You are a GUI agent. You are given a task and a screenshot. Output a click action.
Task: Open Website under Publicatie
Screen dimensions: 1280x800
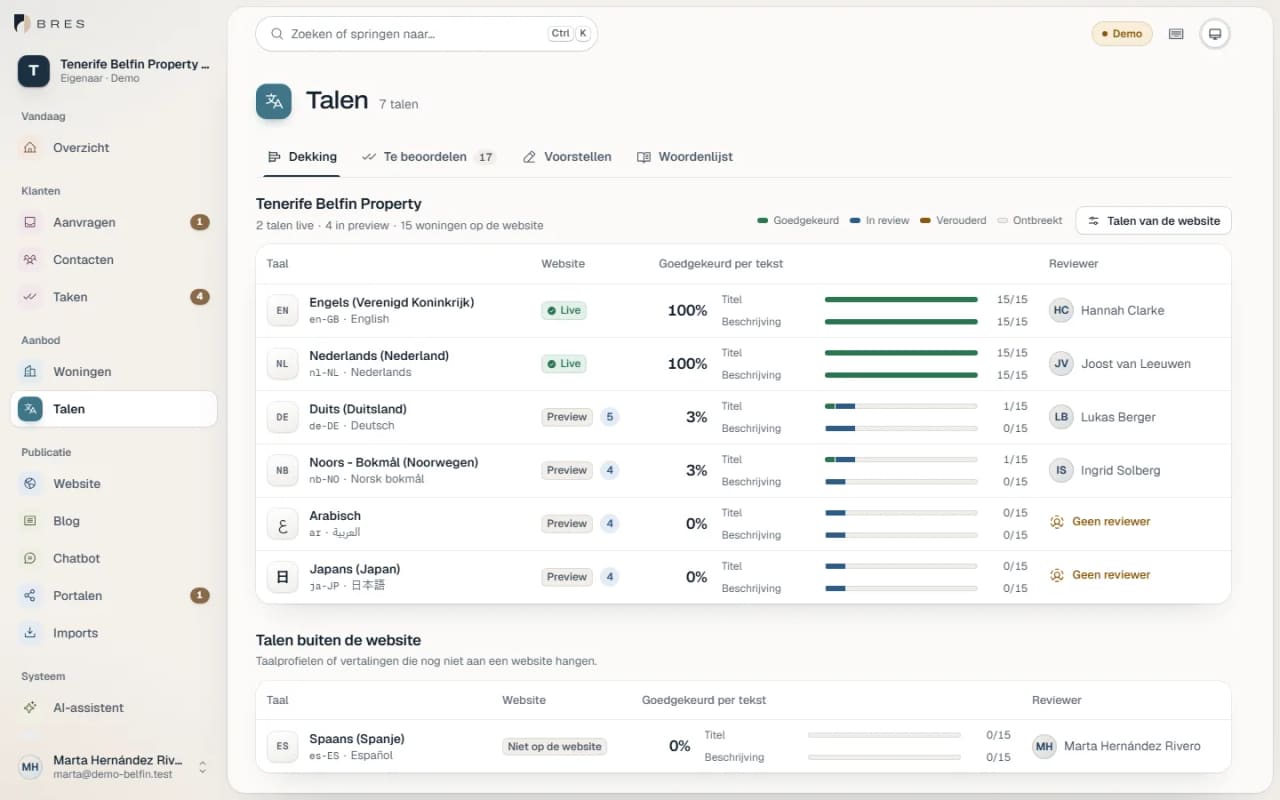coord(113,484)
